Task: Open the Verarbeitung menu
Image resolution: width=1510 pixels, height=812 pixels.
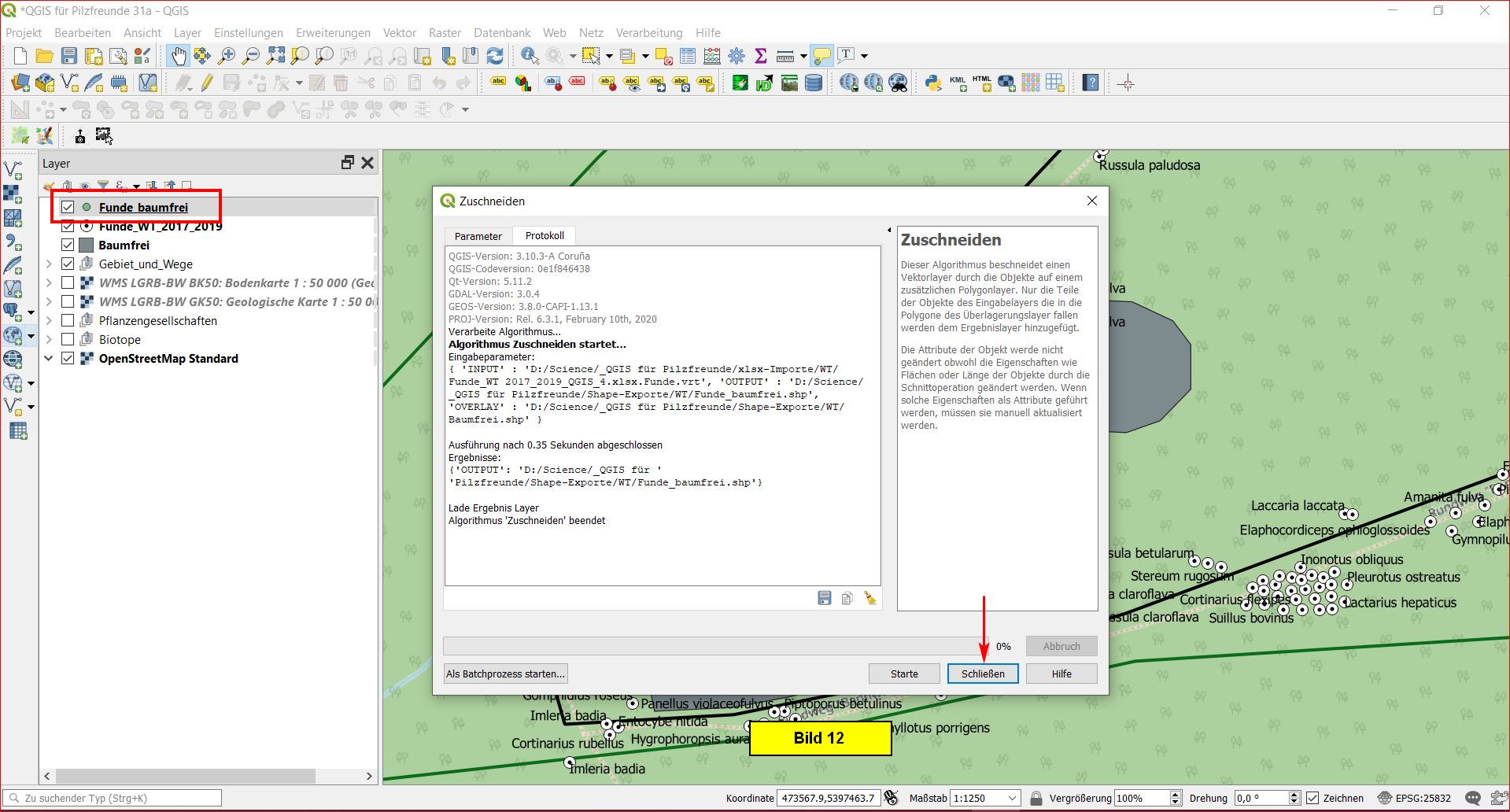Action: pos(648,33)
